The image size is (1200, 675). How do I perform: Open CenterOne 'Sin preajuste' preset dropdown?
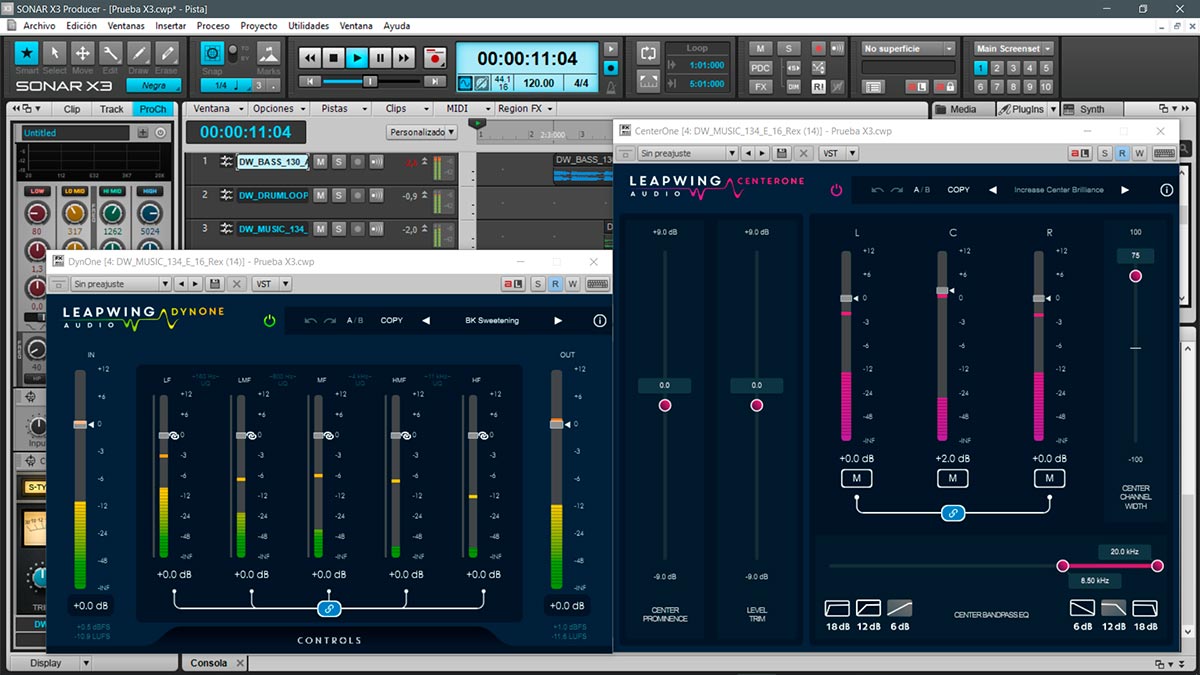pos(689,154)
